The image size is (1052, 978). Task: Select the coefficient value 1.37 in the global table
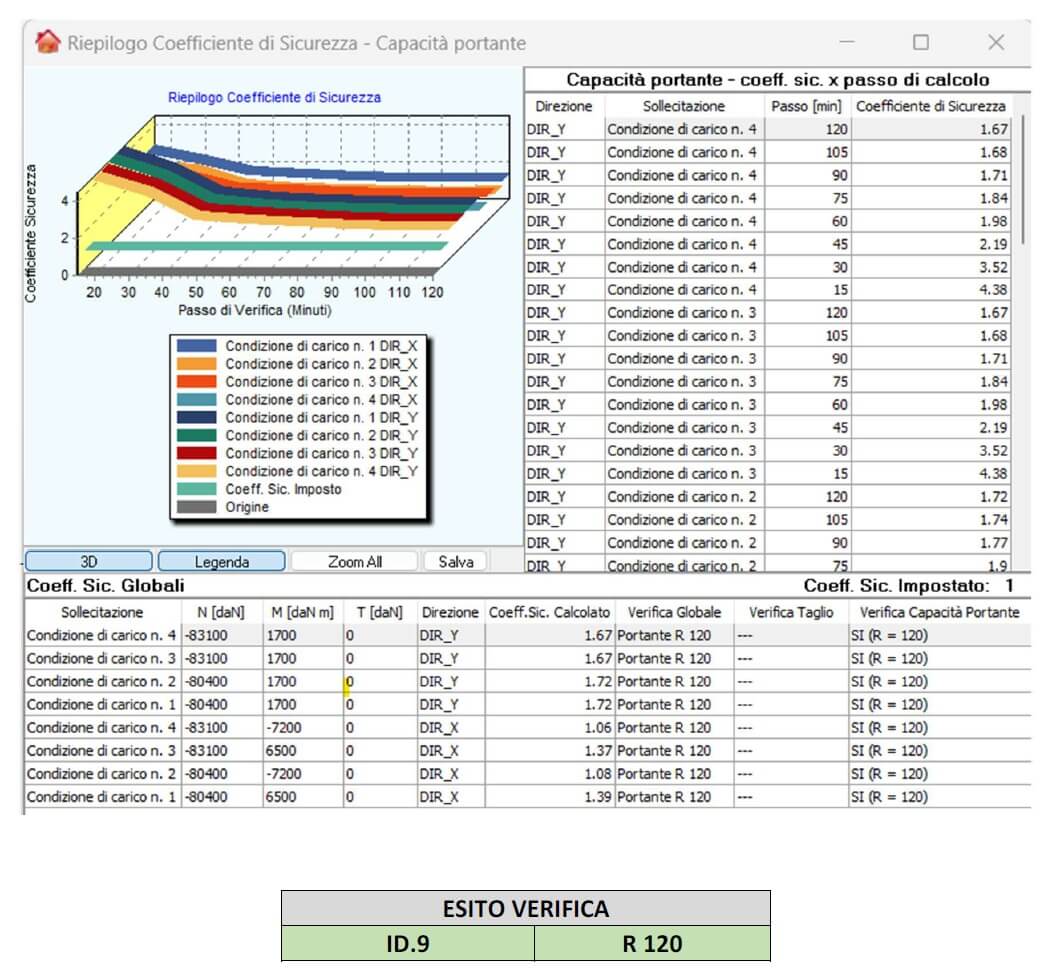coord(598,751)
